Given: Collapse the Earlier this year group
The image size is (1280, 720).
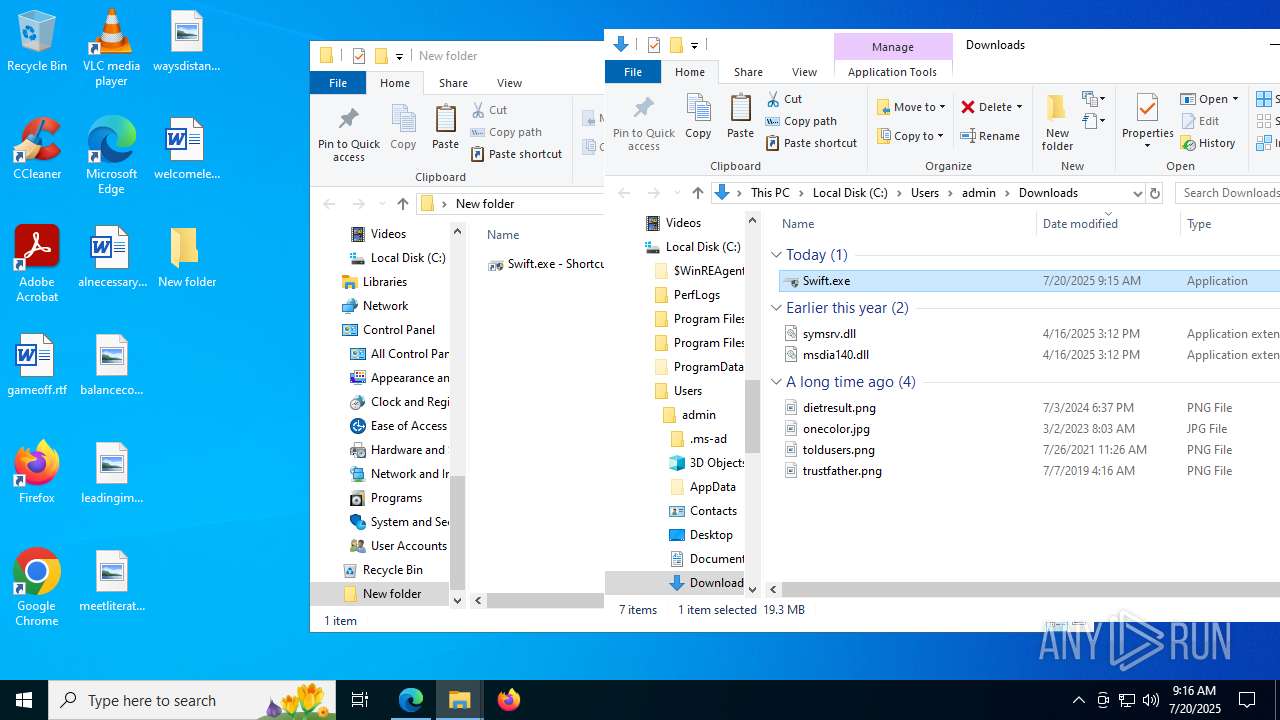Looking at the screenshot, I should (776, 308).
